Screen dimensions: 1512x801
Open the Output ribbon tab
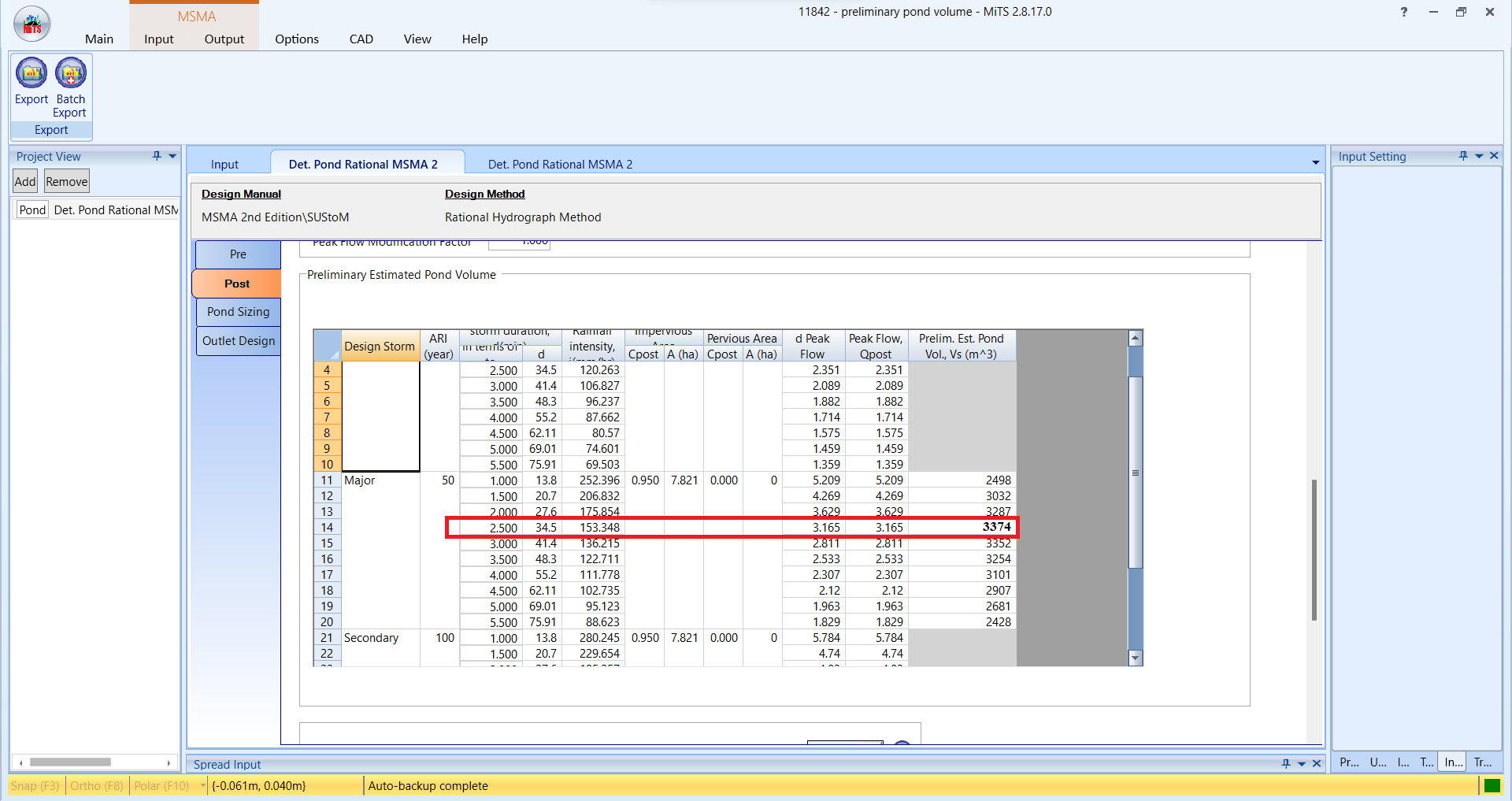point(224,39)
